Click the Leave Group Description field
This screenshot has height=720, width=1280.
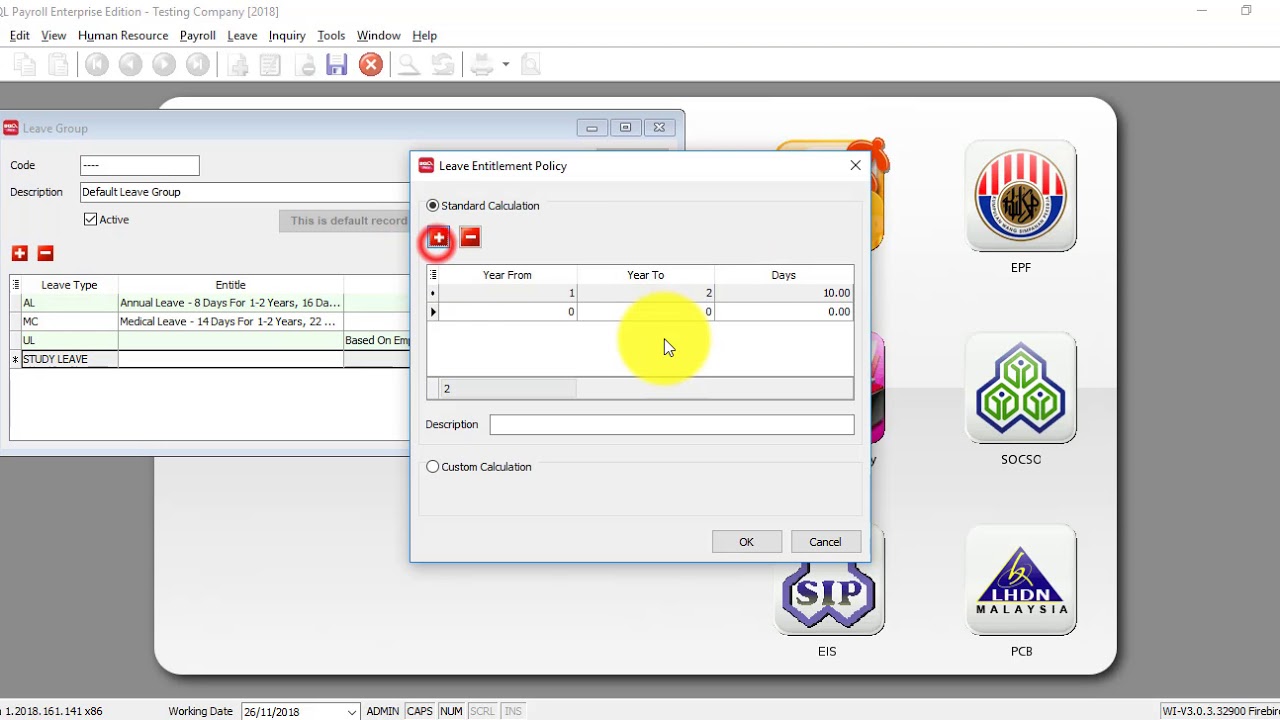(245, 192)
